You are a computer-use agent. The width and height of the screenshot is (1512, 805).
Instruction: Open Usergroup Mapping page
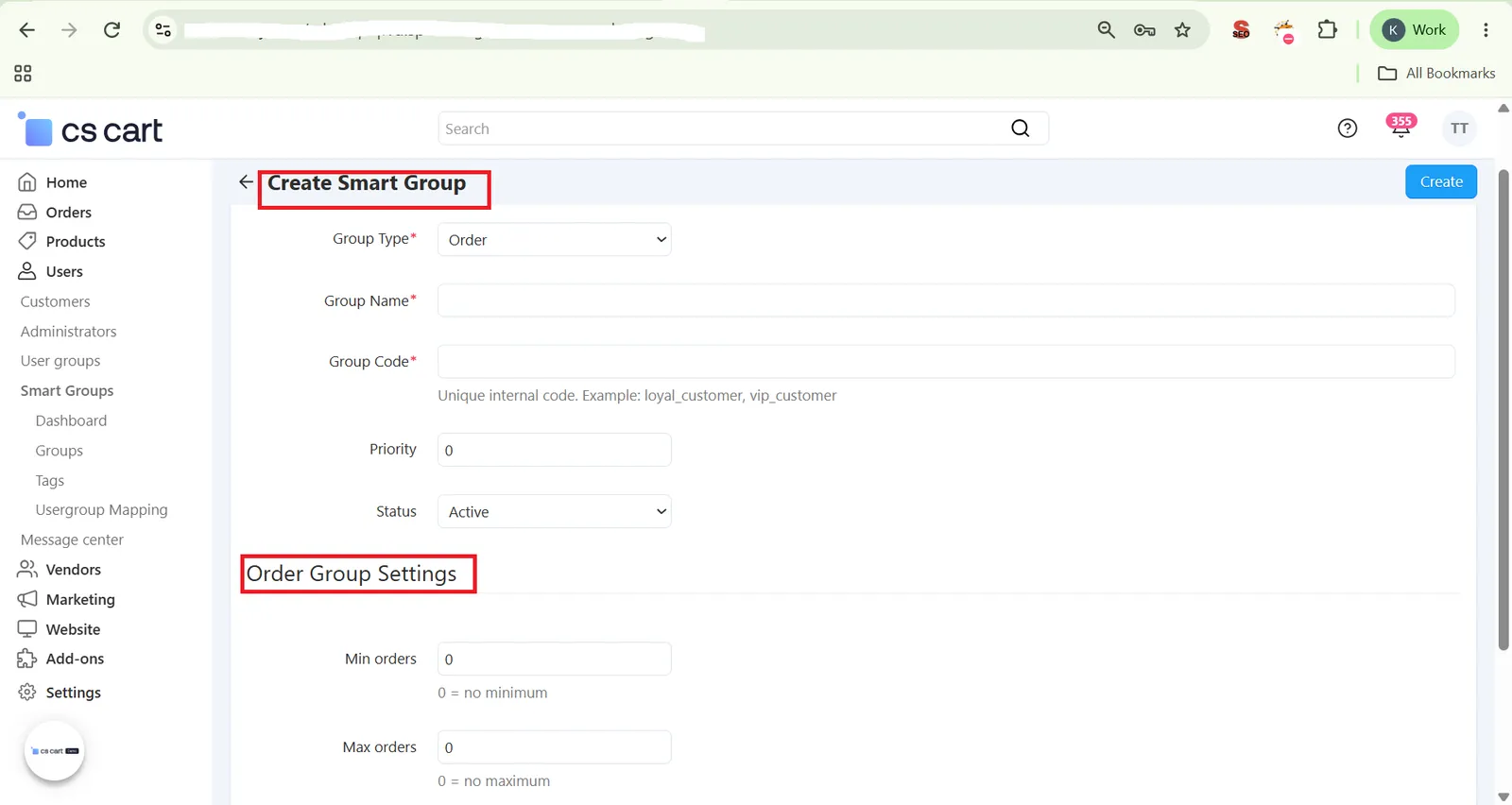click(x=101, y=510)
